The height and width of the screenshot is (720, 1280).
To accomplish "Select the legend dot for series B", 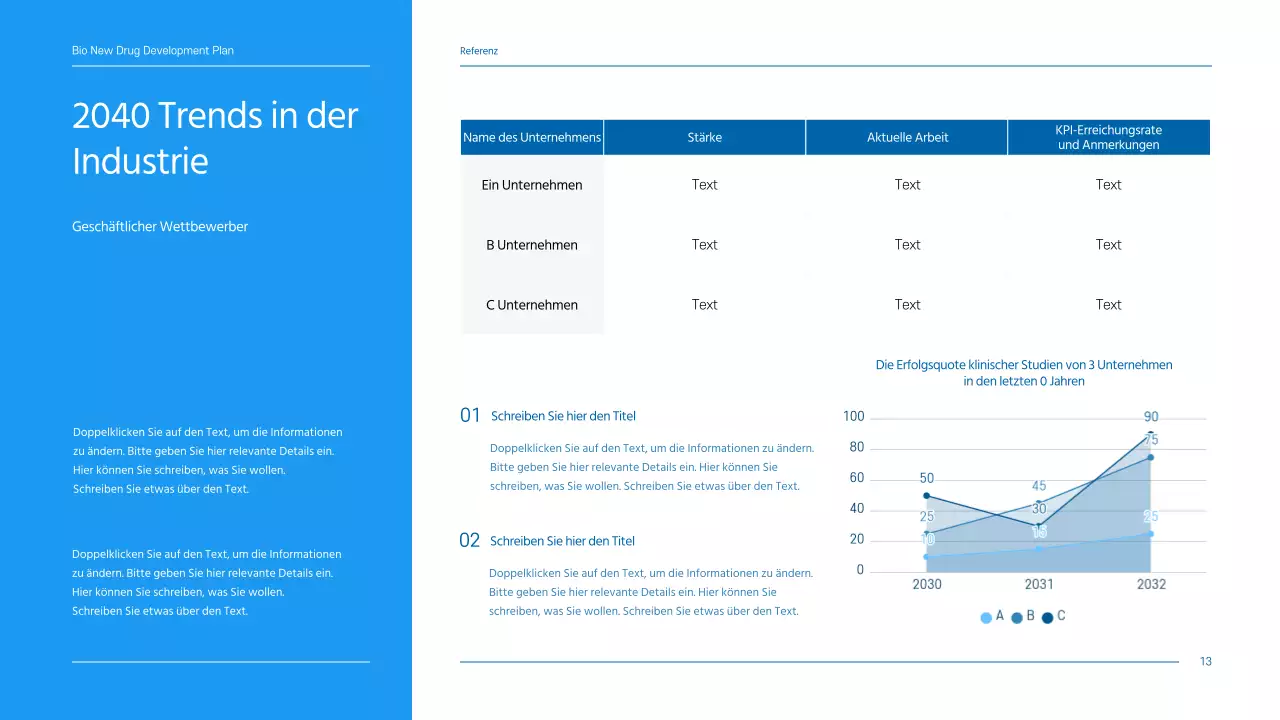I will (x=1018, y=616).
